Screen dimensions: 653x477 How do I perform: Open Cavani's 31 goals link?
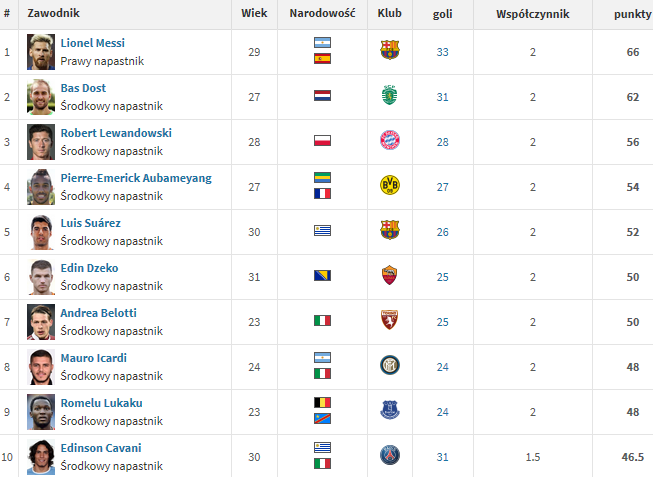pos(442,457)
